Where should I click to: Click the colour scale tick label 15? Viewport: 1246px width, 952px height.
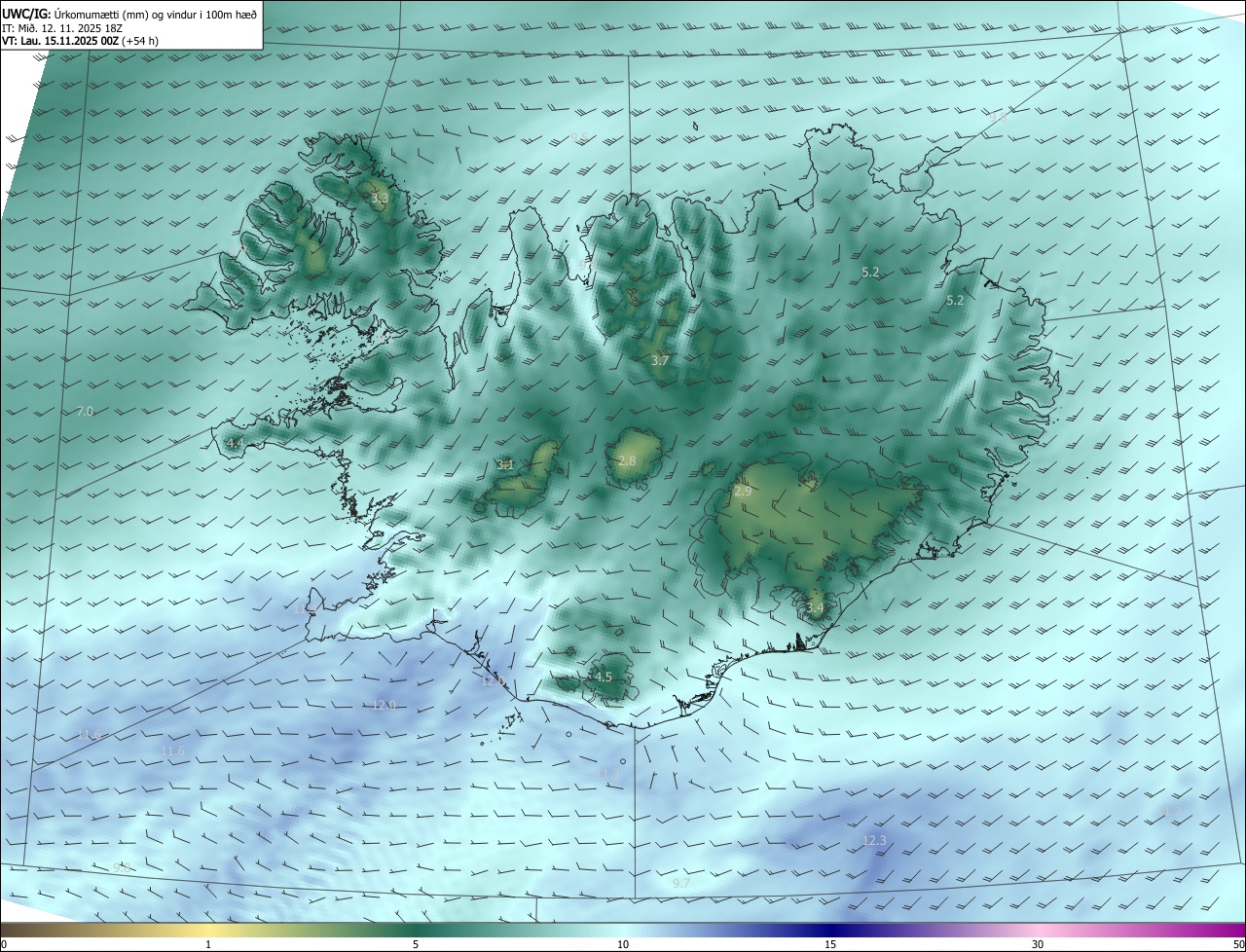coord(830,945)
